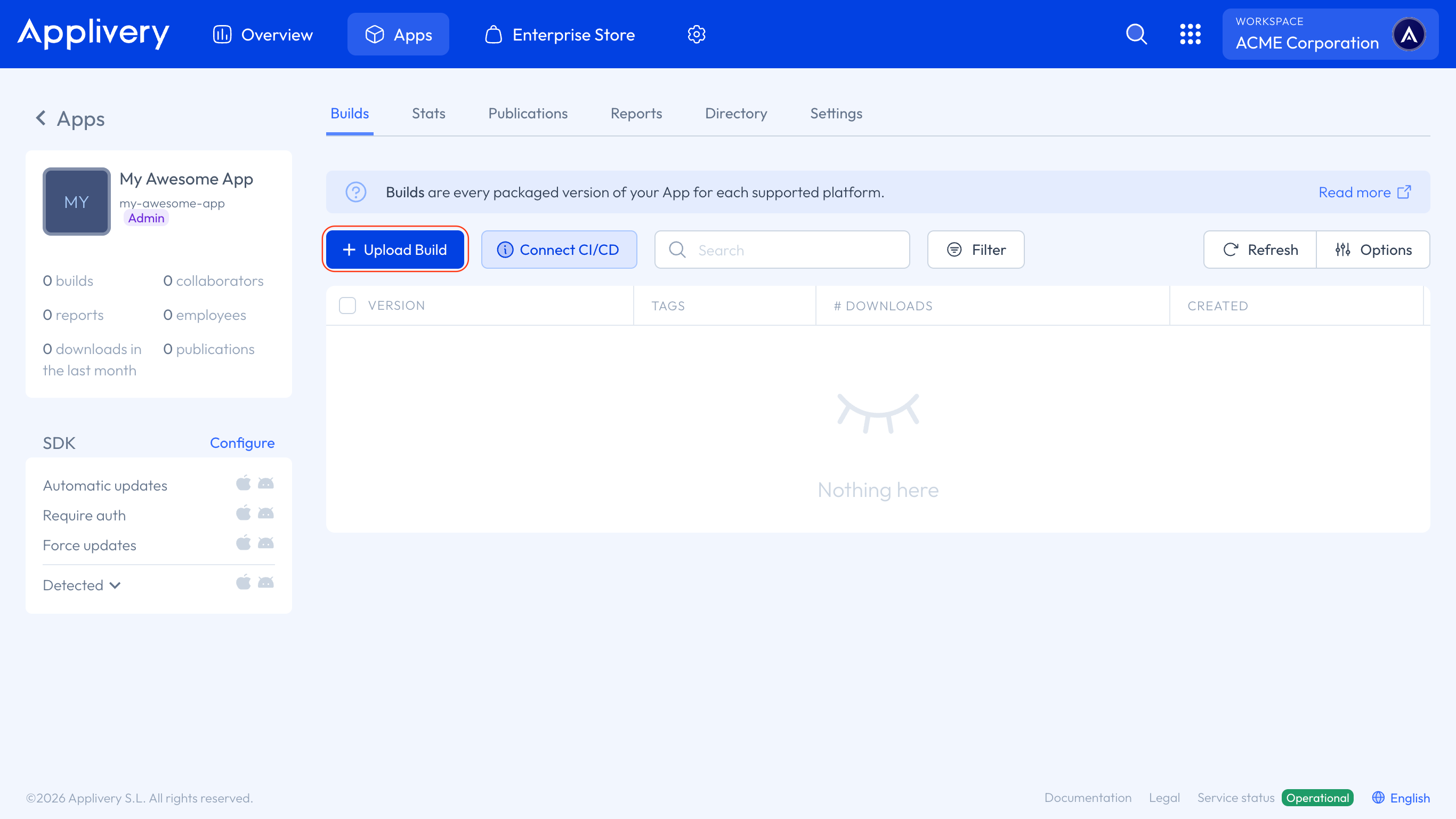Click the help question mark icon
The image size is (1456, 819).
click(x=356, y=192)
